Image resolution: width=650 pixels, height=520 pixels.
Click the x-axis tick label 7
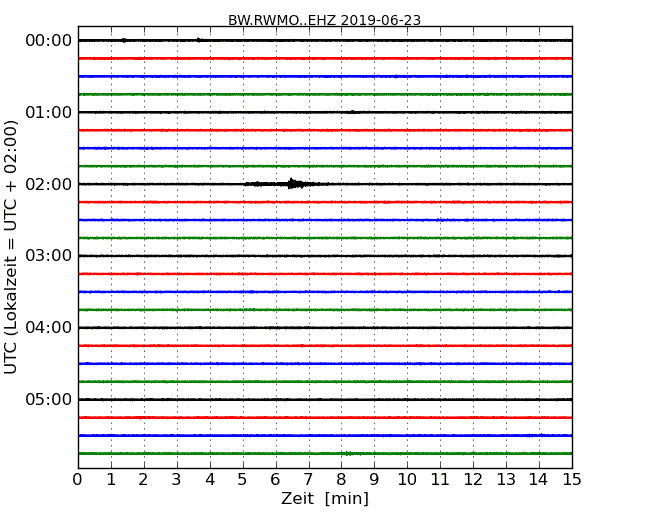point(308,480)
